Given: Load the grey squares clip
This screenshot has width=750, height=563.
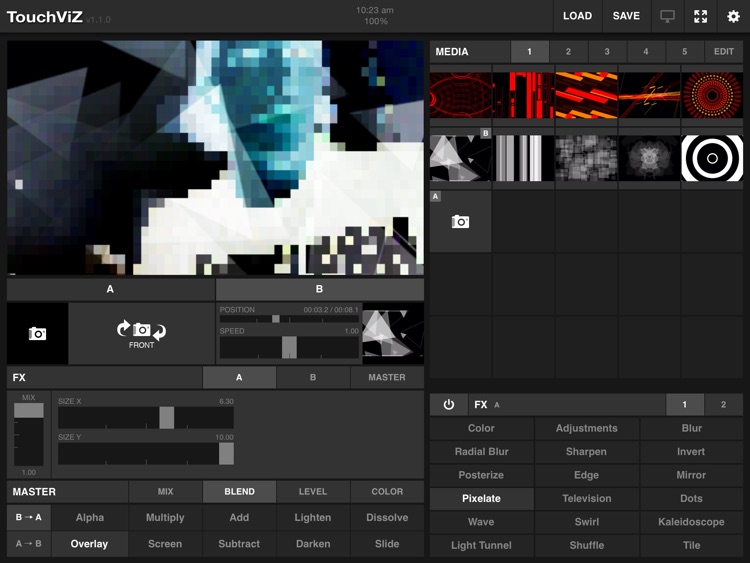Looking at the screenshot, I should tap(586, 158).
